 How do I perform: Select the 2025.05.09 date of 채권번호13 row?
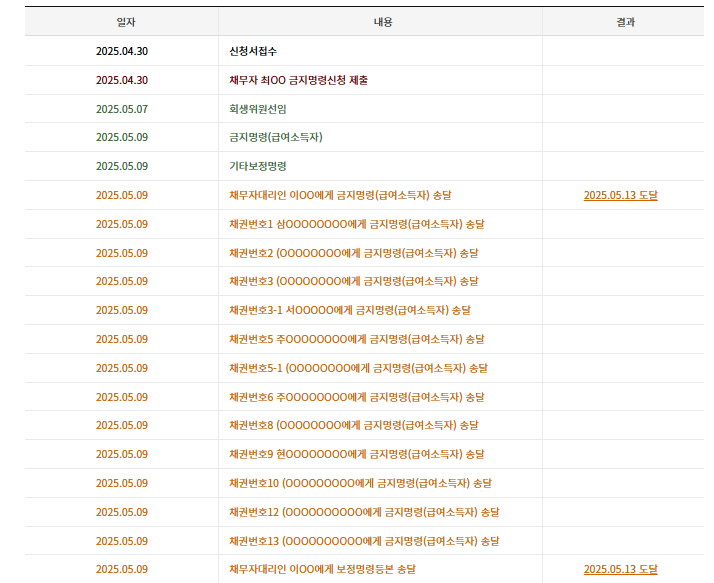coord(122,541)
